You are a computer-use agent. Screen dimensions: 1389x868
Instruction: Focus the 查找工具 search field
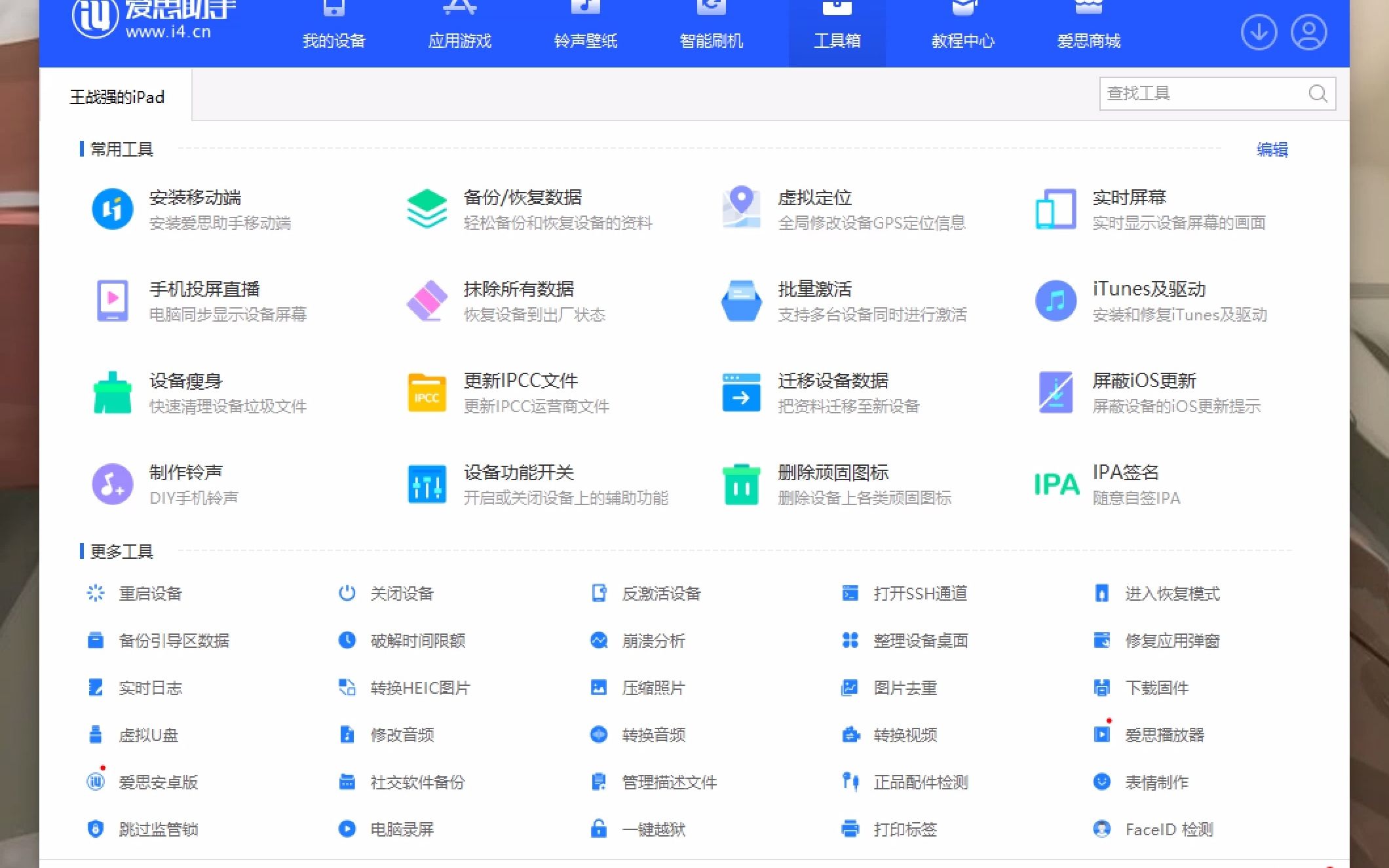[1217, 94]
